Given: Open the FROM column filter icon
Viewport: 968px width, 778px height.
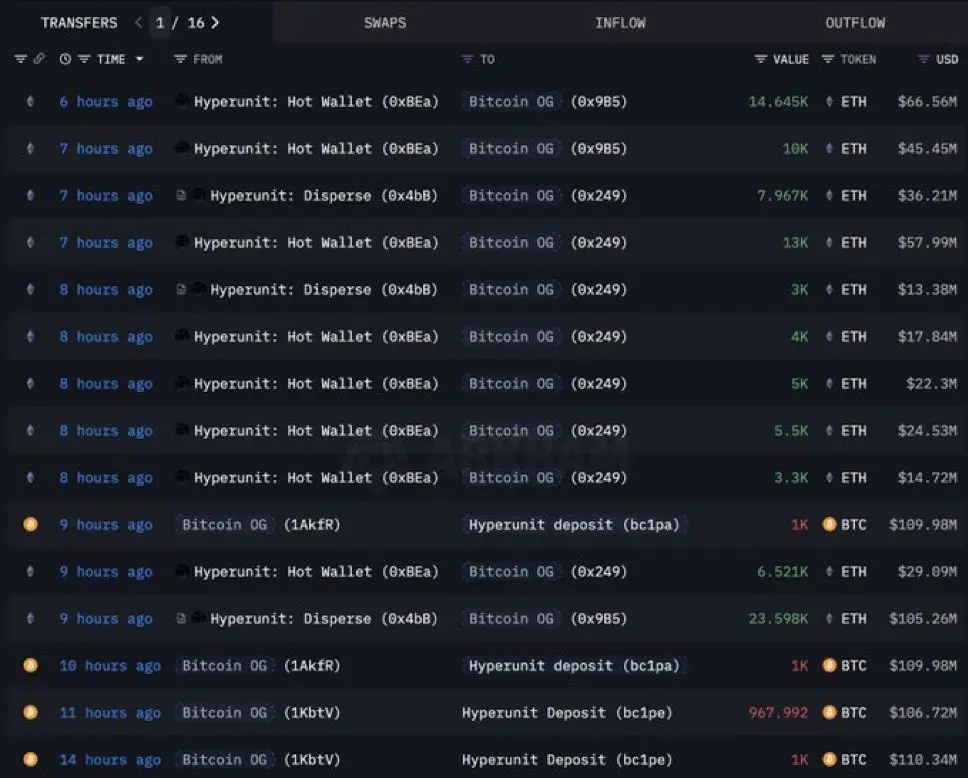Looking at the screenshot, I should 180,59.
